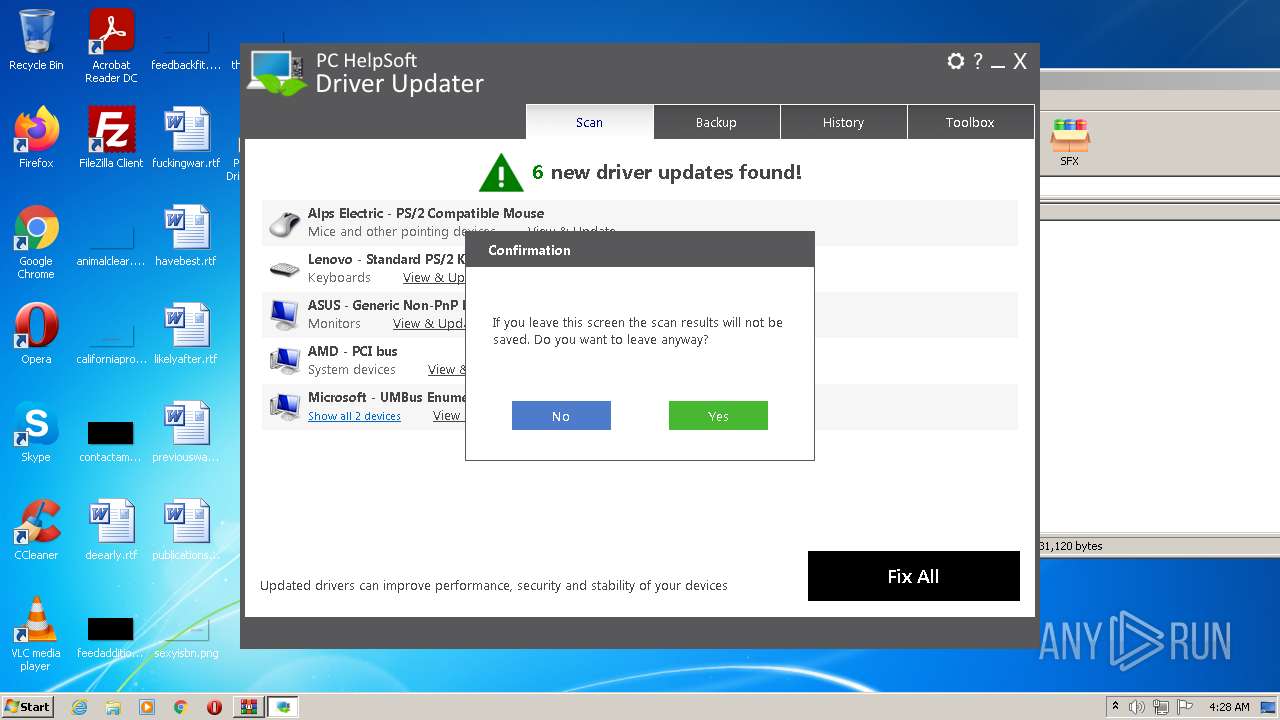
Task: Click the AMD PCI bus device icon
Action: tap(285, 361)
